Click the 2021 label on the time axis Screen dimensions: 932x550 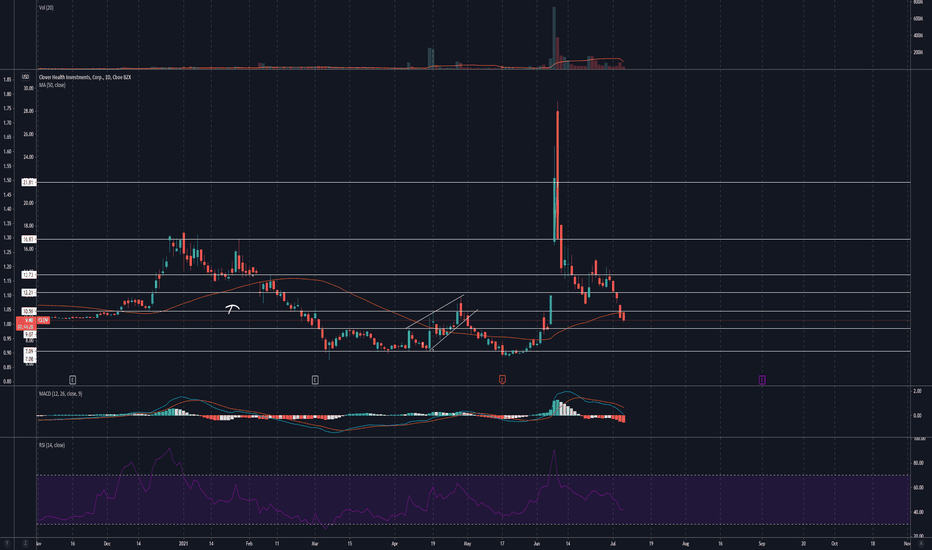pos(184,543)
